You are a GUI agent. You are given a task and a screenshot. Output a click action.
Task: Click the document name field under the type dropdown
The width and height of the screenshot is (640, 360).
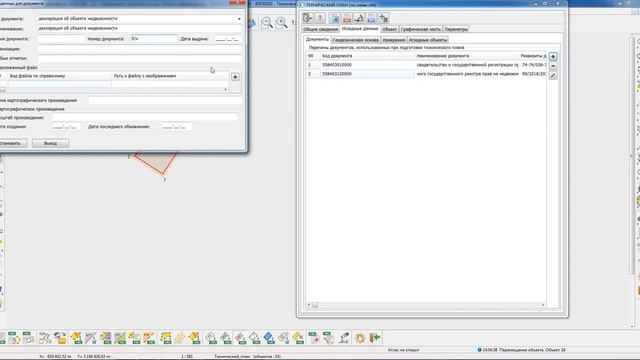(139, 29)
